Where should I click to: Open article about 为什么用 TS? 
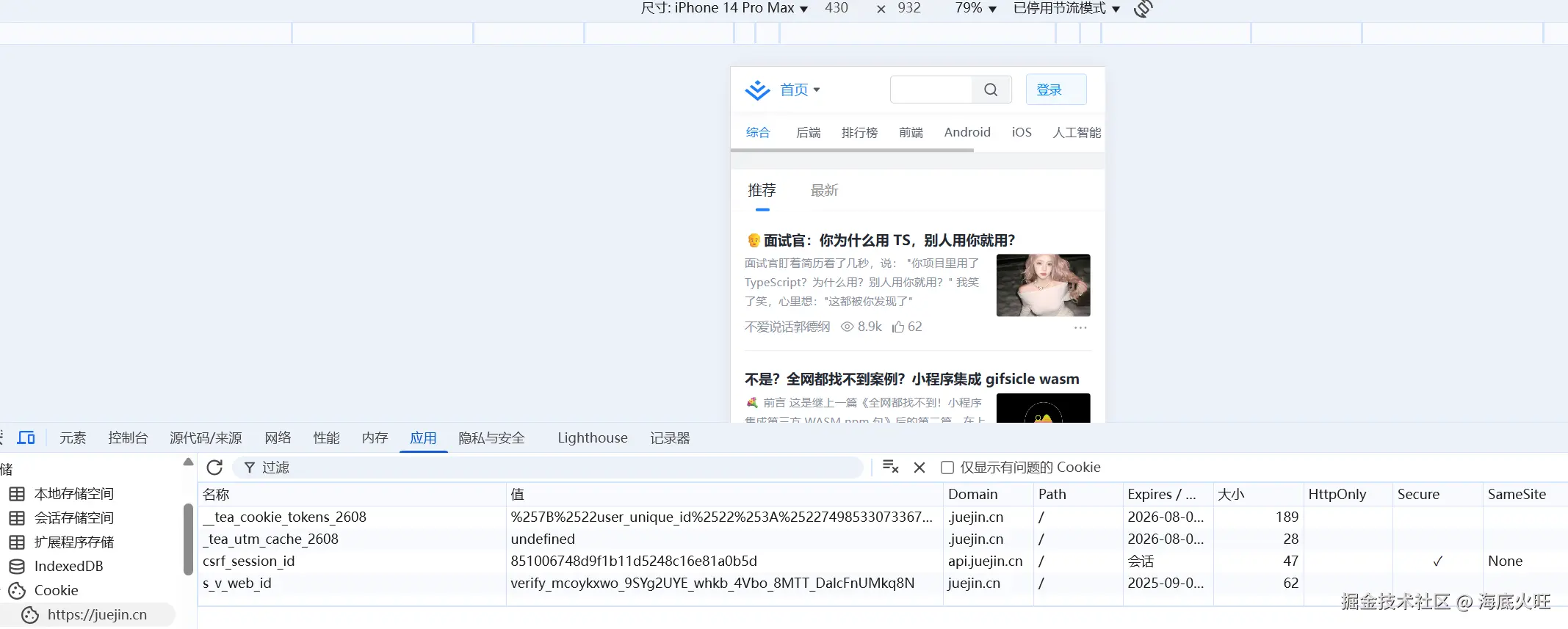pos(881,240)
